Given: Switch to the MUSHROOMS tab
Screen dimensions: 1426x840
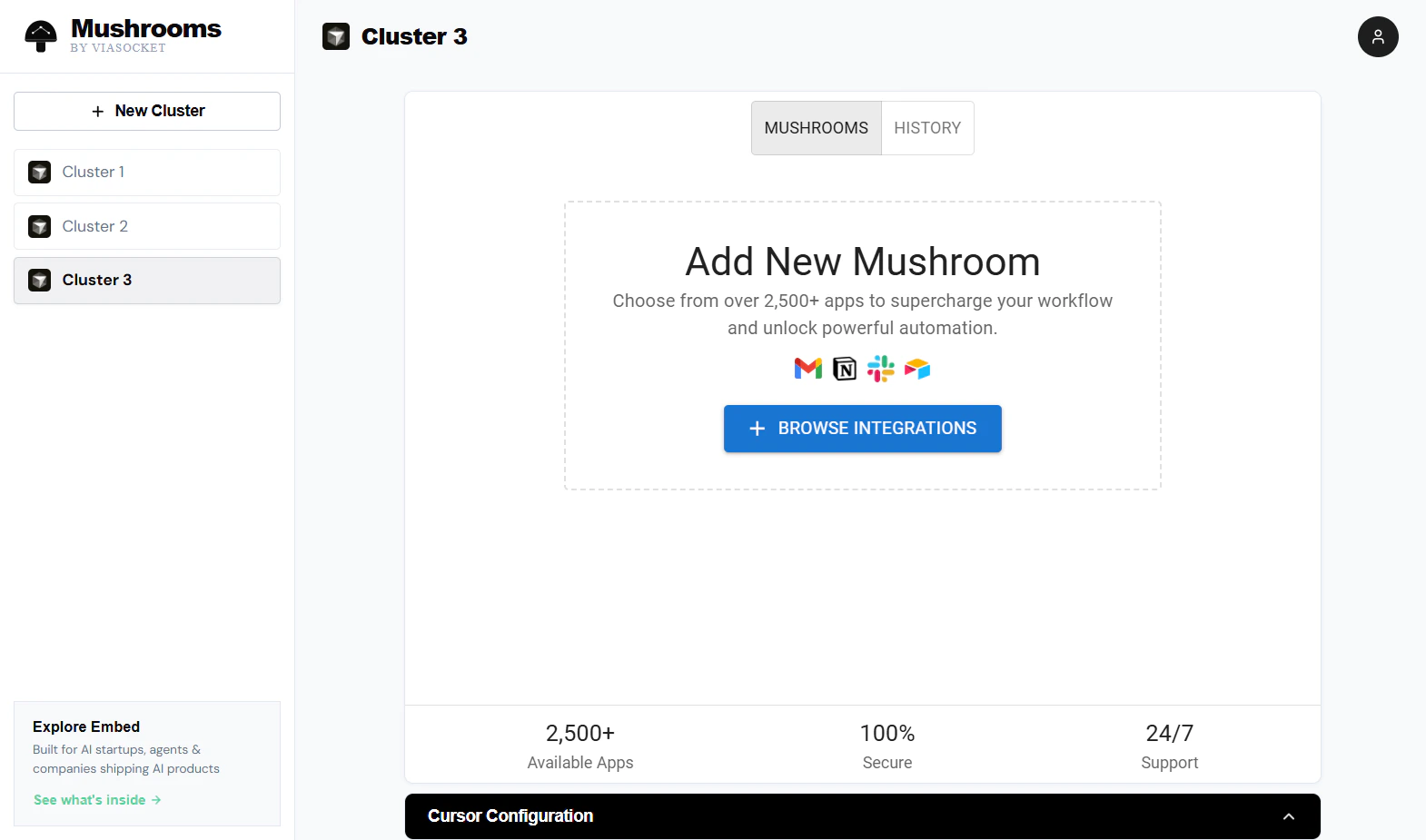Looking at the screenshot, I should [x=816, y=127].
